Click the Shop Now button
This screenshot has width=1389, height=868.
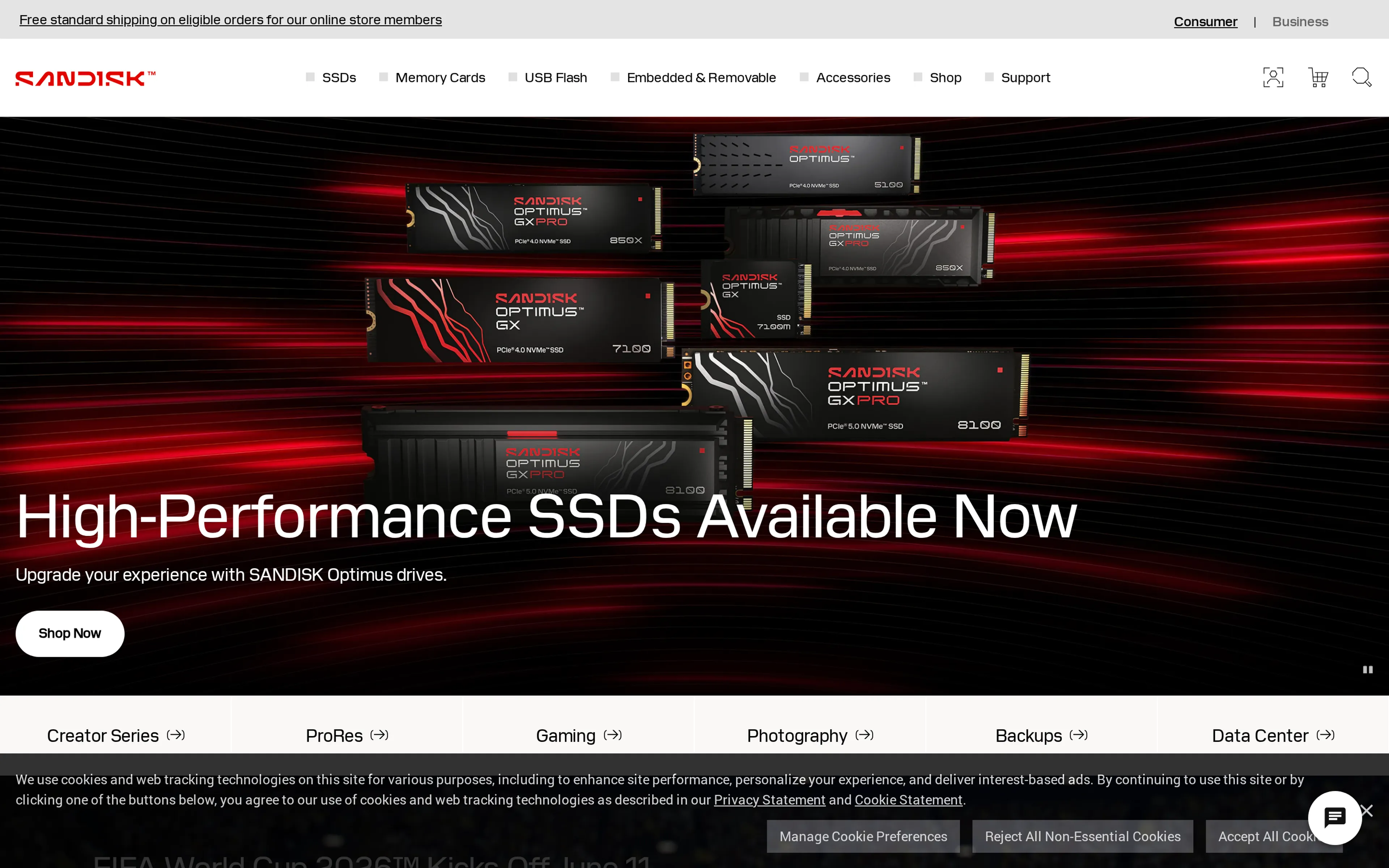pos(70,633)
